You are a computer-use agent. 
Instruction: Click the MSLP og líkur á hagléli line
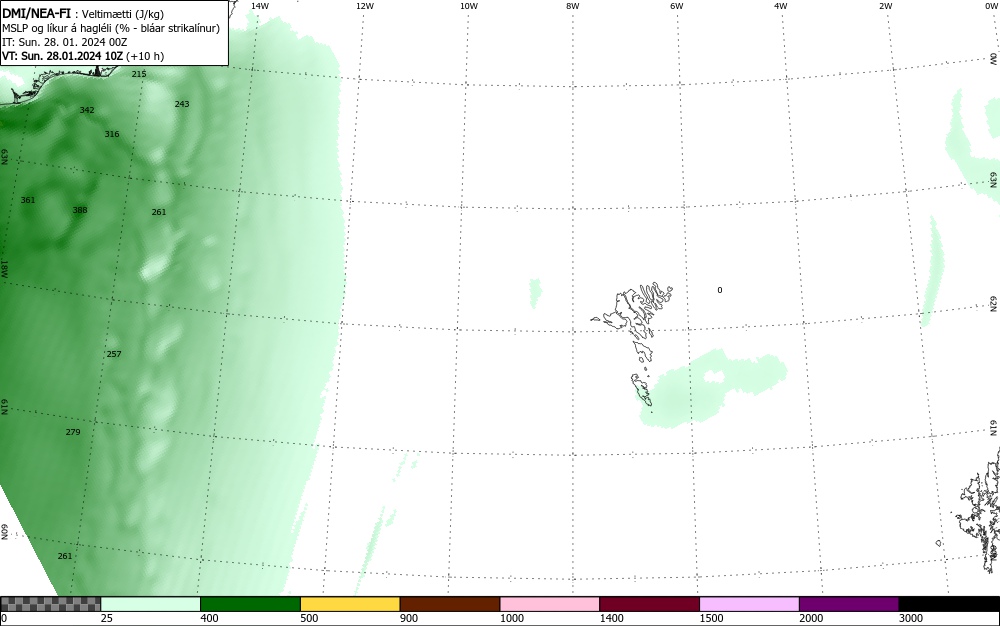(x=111, y=28)
